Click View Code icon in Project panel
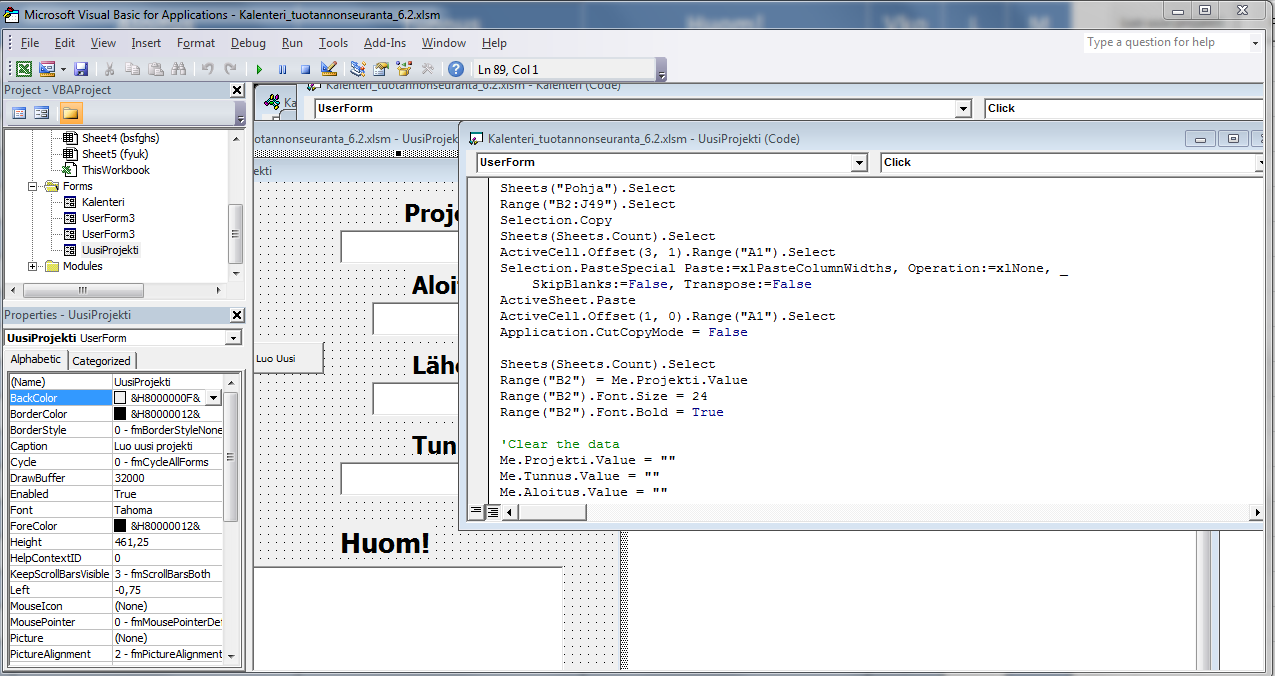This screenshot has height=676, width=1275. point(19,113)
